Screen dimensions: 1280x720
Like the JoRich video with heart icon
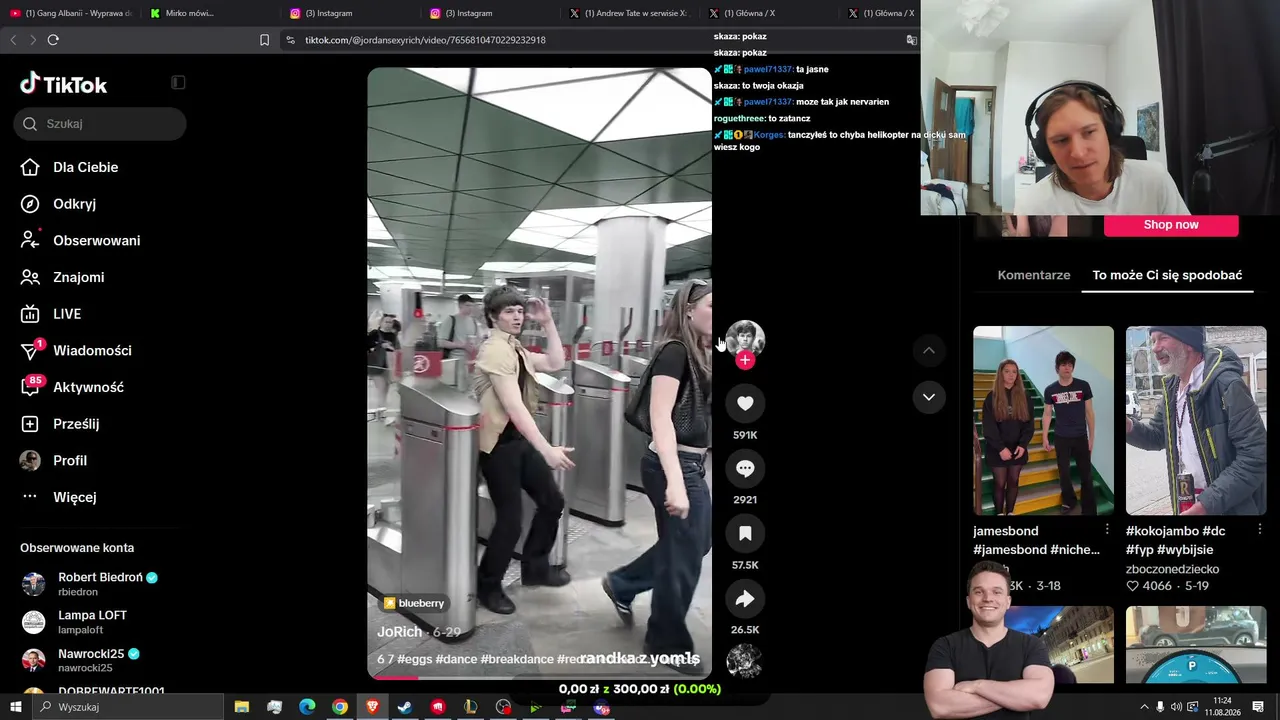pyautogui.click(x=745, y=403)
